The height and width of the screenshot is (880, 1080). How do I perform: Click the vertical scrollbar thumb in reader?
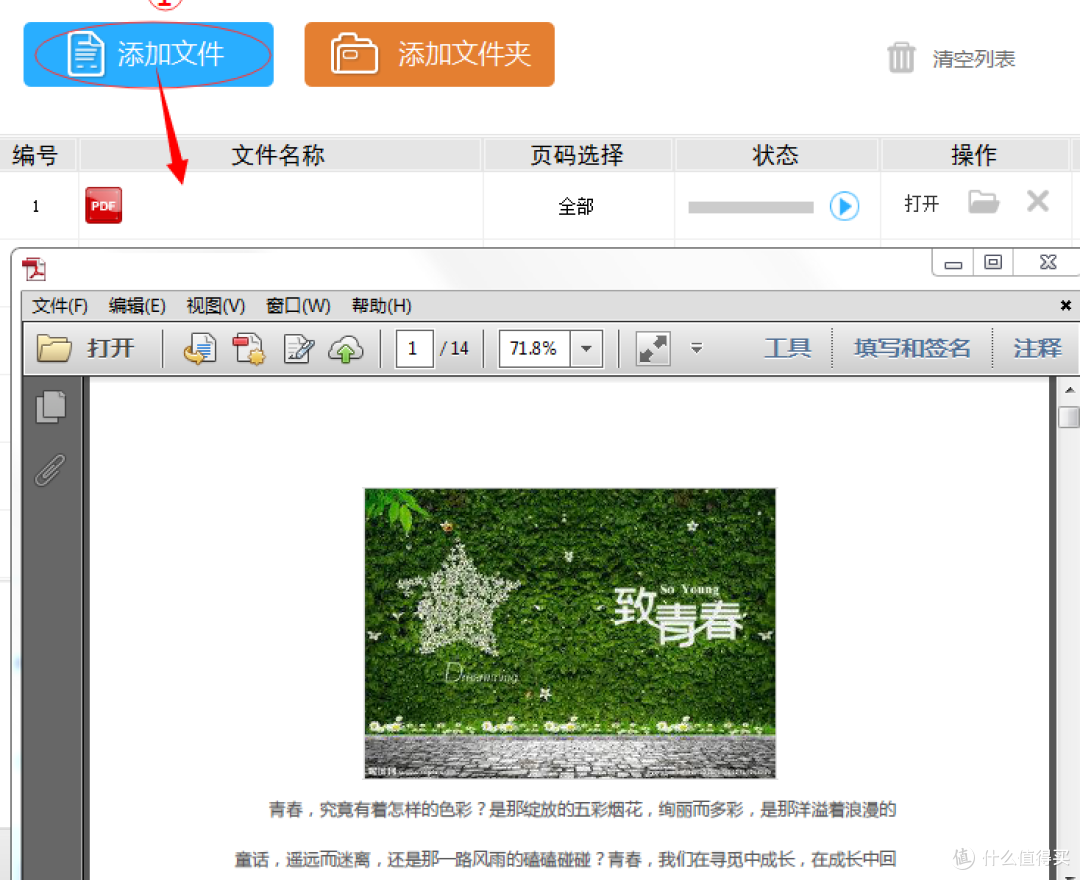[1069, 417]
